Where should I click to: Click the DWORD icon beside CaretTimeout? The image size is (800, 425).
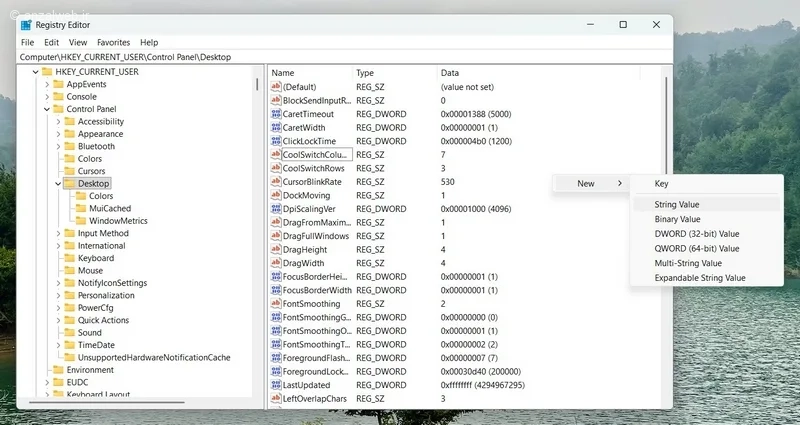(276, 114)
